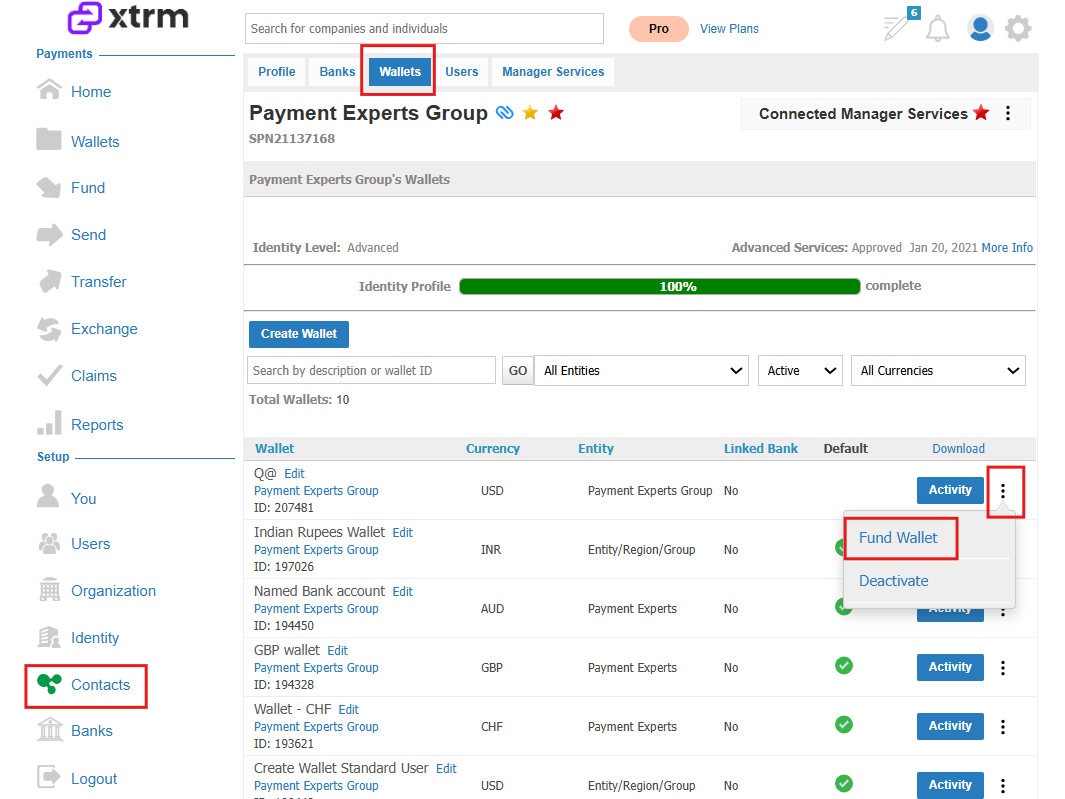This screenshot has height=799, width=1065.
Task: Sort by the Wallet column header
Action: pos(274,448)
